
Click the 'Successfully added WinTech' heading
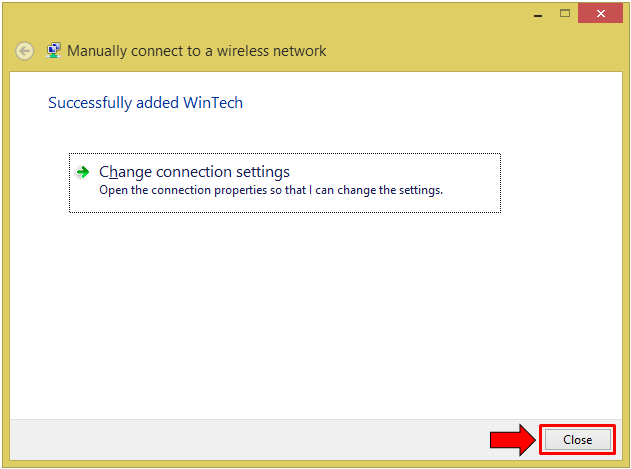pos(145,102)
